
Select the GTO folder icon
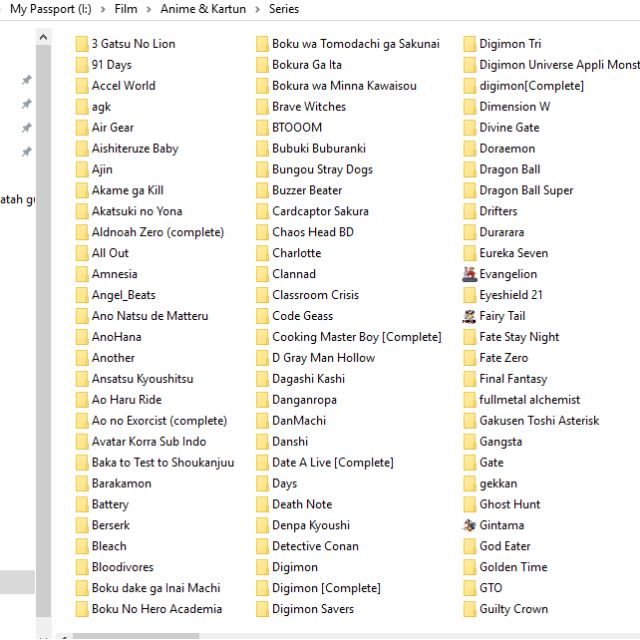tap(469, 588)
